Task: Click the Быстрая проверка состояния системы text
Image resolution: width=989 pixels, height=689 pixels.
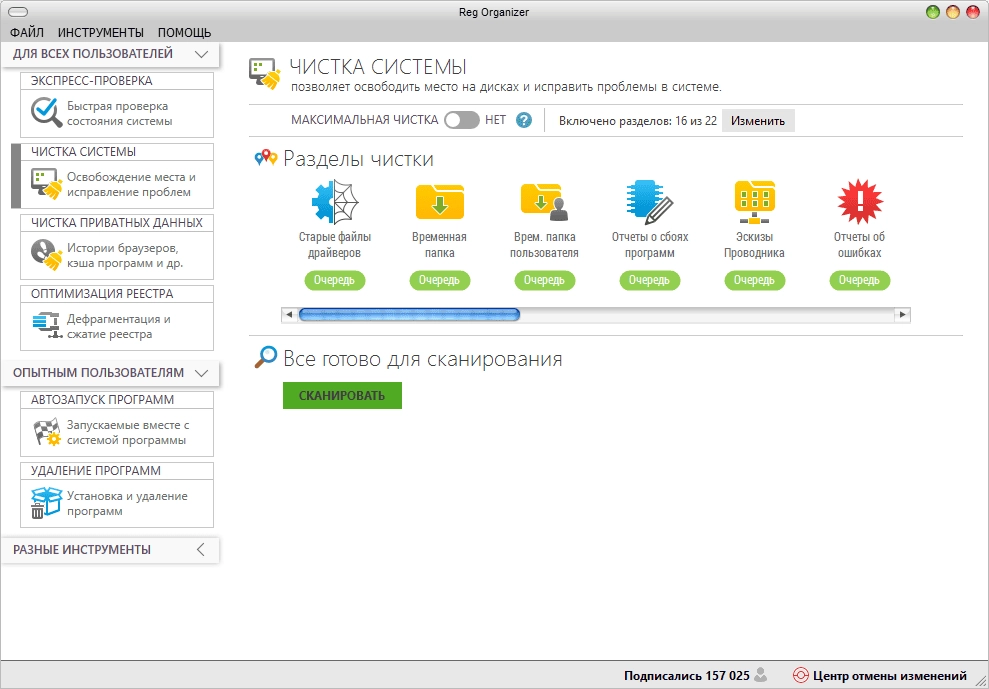Action: (119, 114)
